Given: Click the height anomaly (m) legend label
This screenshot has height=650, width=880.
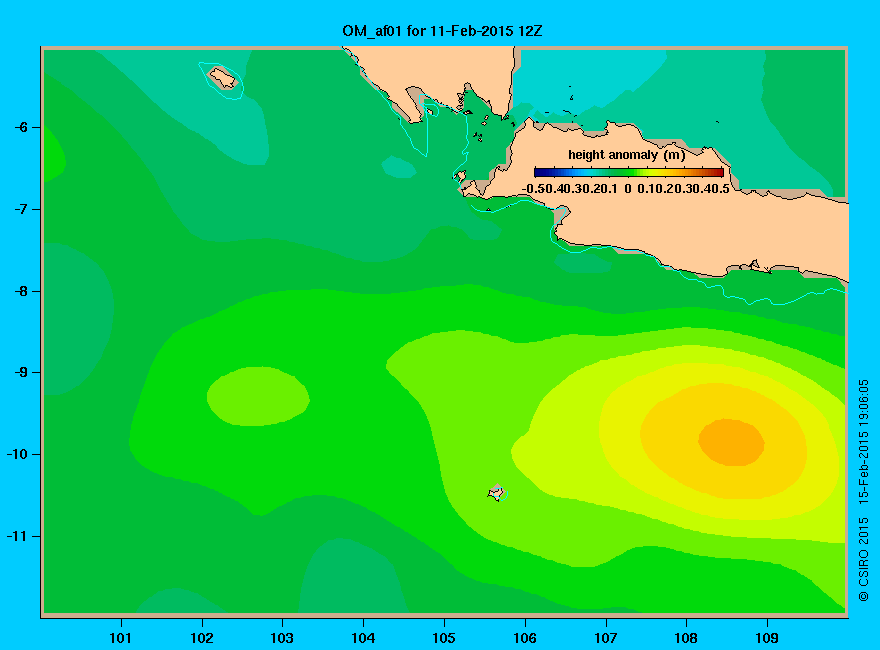Looking at the screenshot, I should pos(626,155).
